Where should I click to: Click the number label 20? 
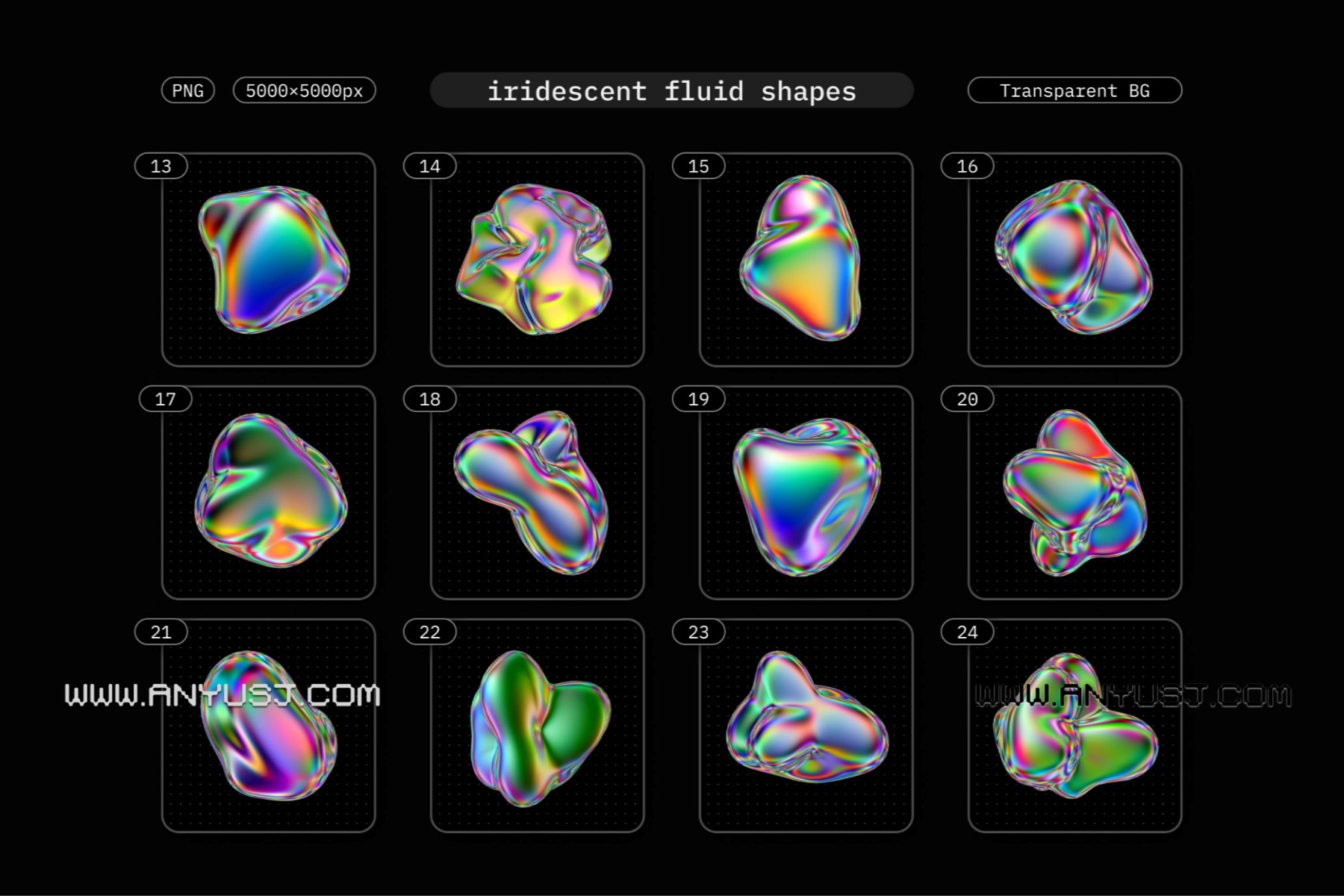[968, 399]
